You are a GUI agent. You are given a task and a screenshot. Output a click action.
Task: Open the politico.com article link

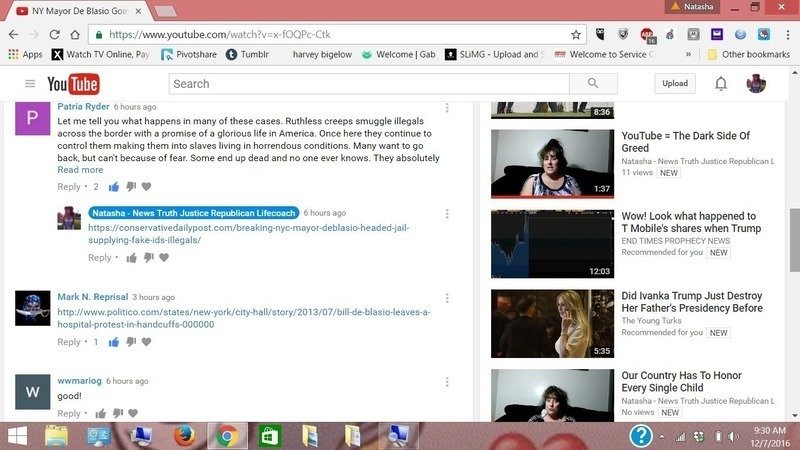pos(244,318)
